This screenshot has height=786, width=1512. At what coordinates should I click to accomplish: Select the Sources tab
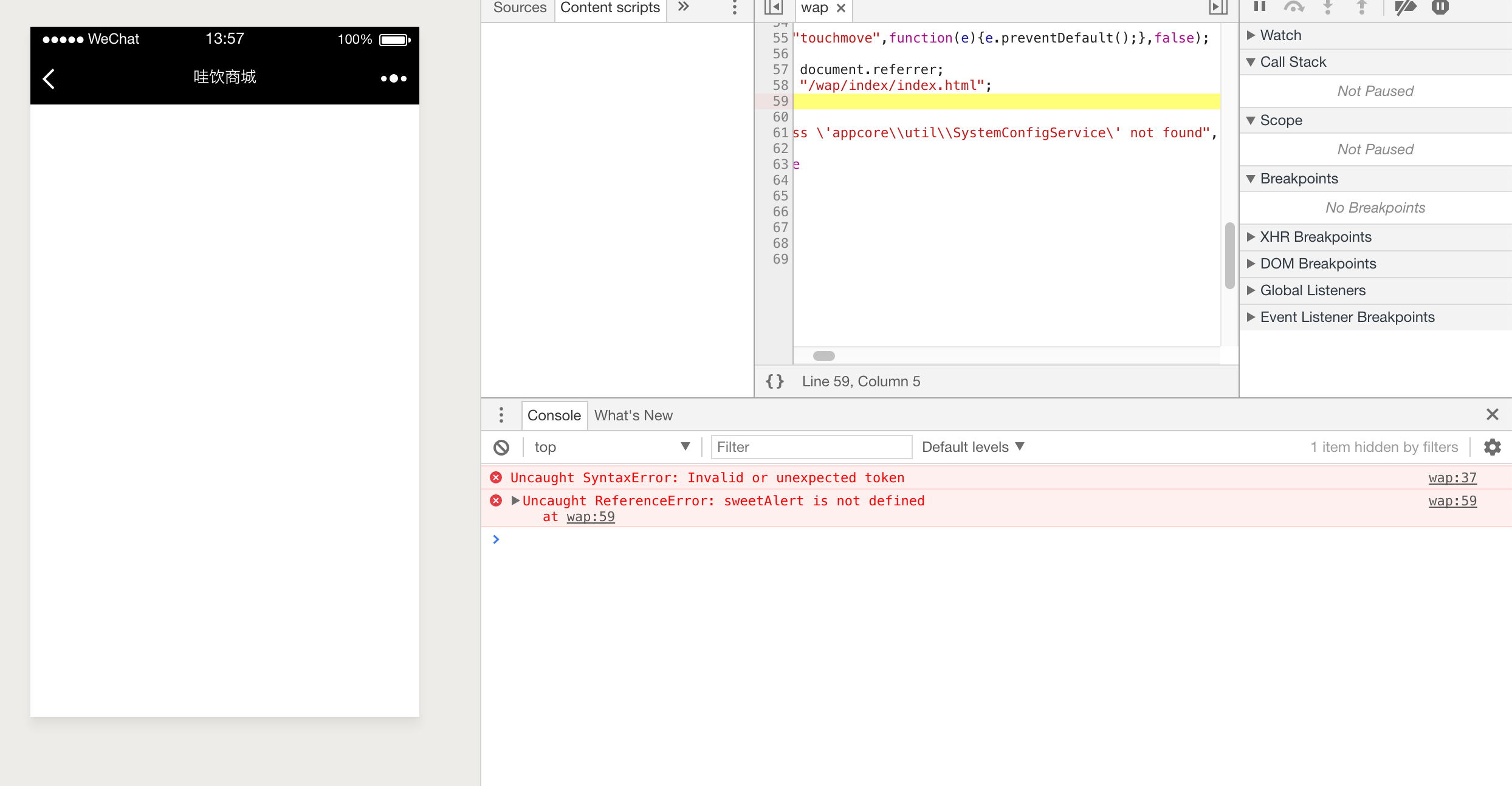click(x=519, y=8)
